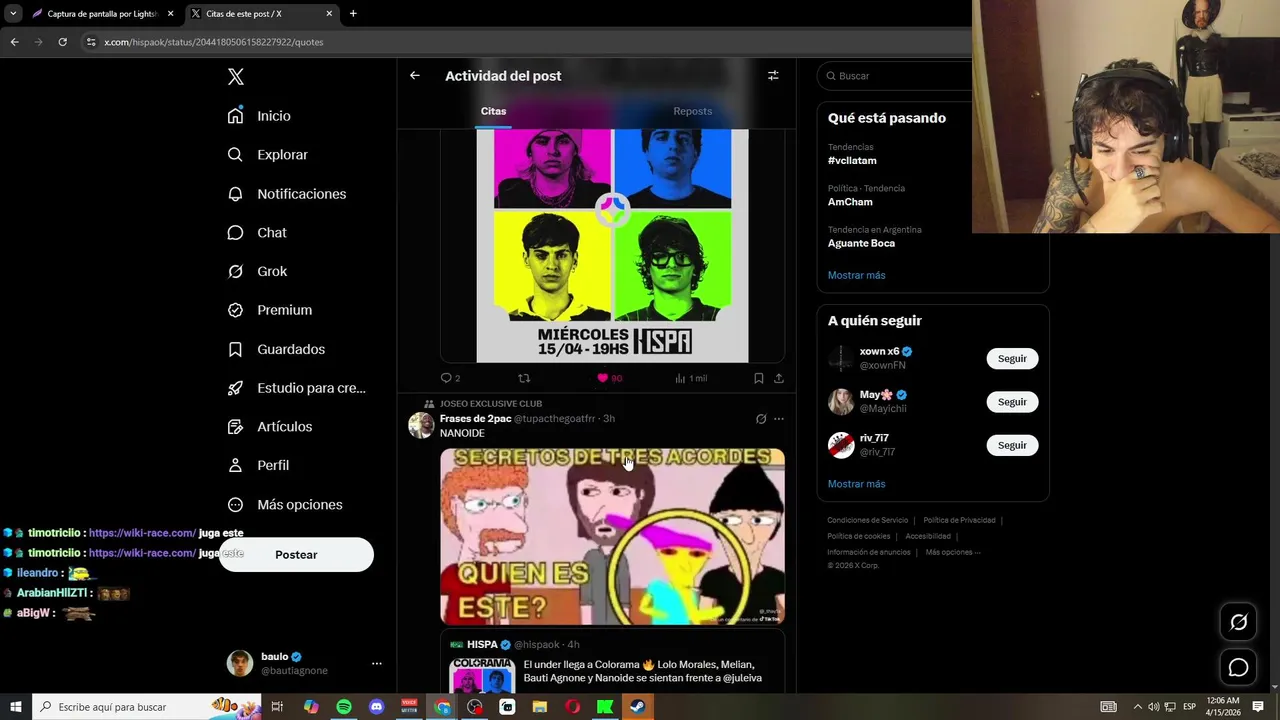Click the repost icon on the Colorama post
The height and width of the screenshot is (720, 1280).
click(x=524, y=378)
